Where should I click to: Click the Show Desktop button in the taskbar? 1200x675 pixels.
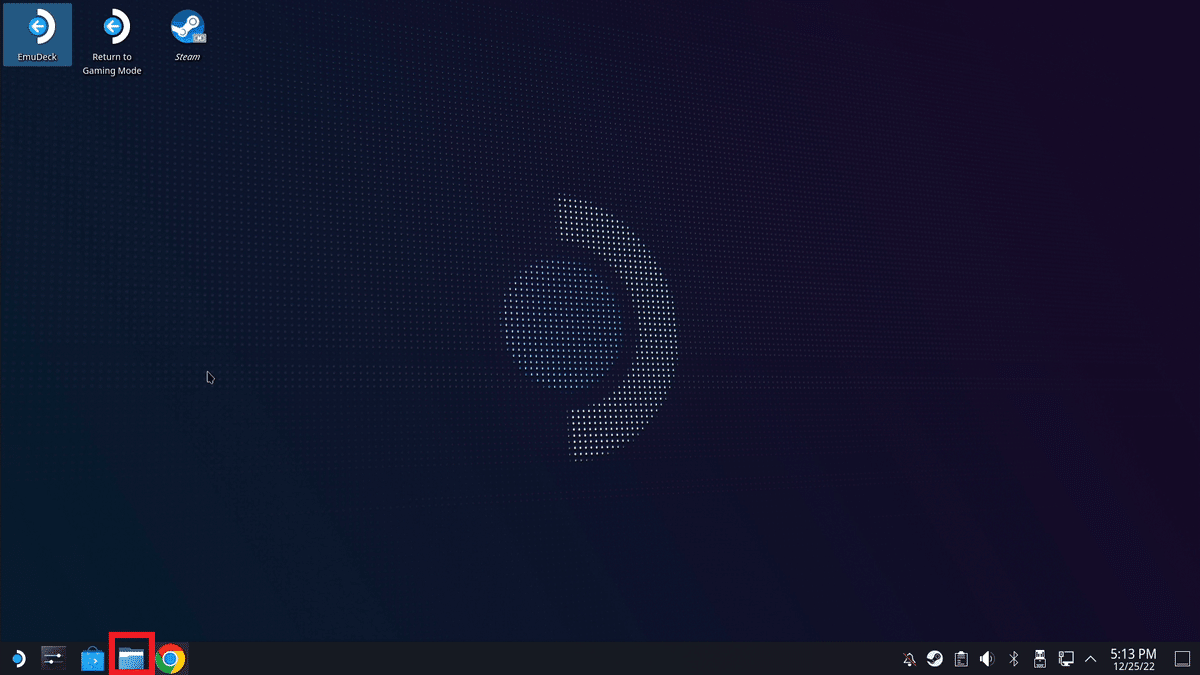tap(1182, 659)
